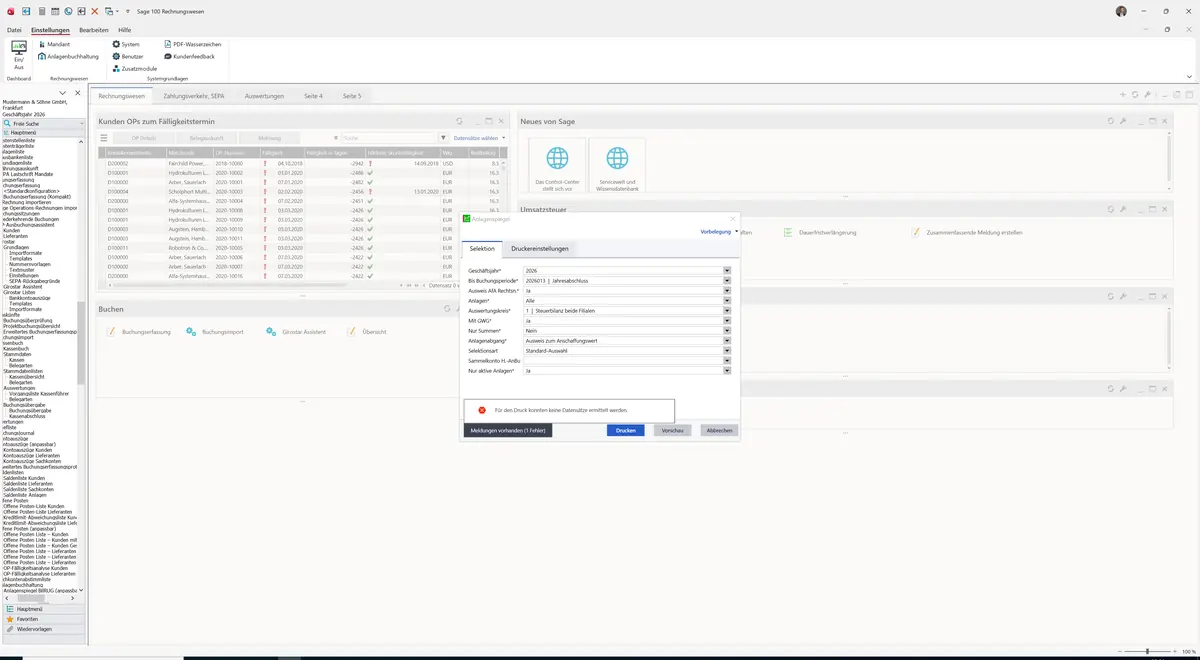
Task: Click Abbrechen in the Anlagenspiegel dialog
Action: click(x=720, y=430)
